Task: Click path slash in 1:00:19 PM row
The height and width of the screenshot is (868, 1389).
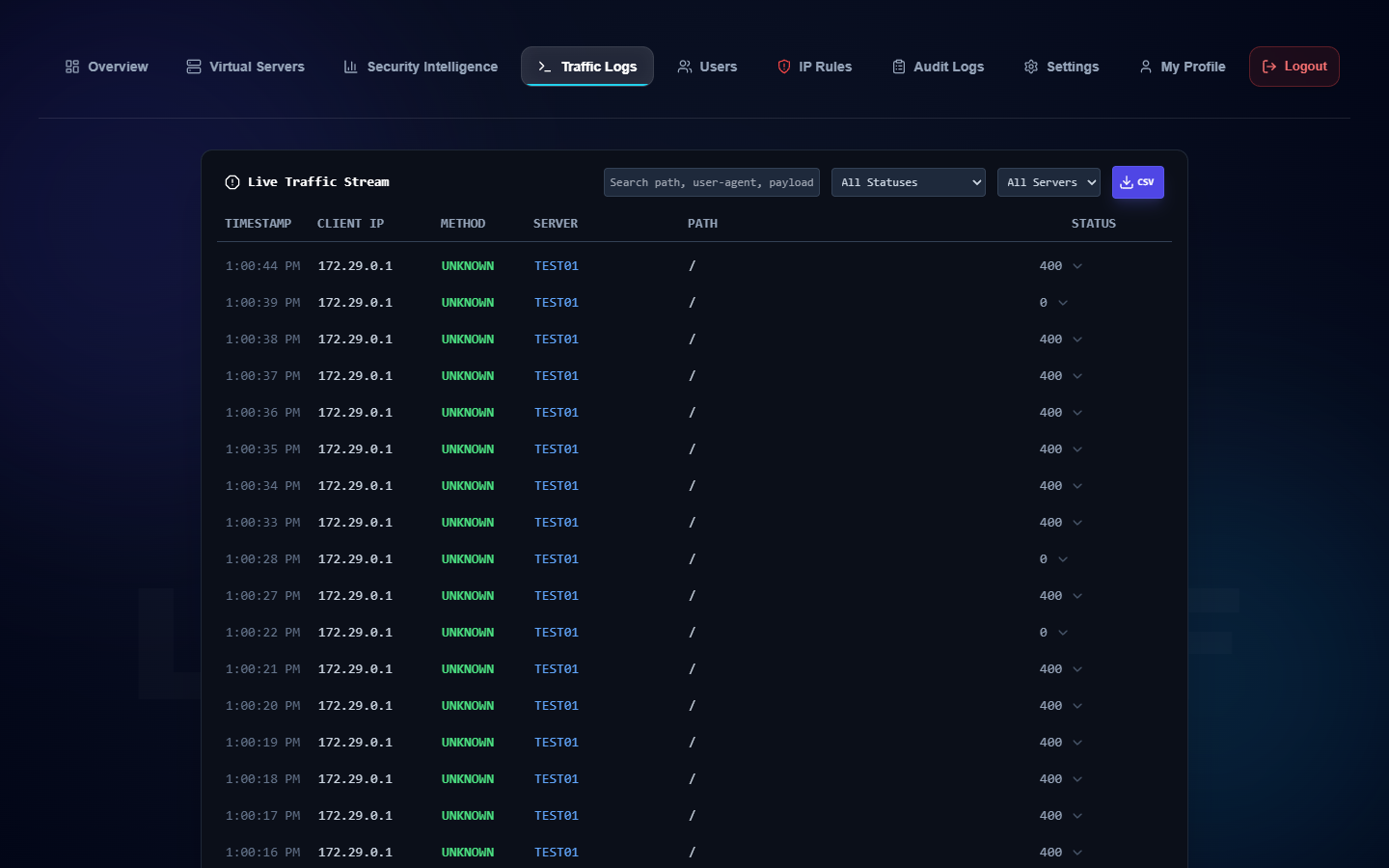Action: pos(692,743)
